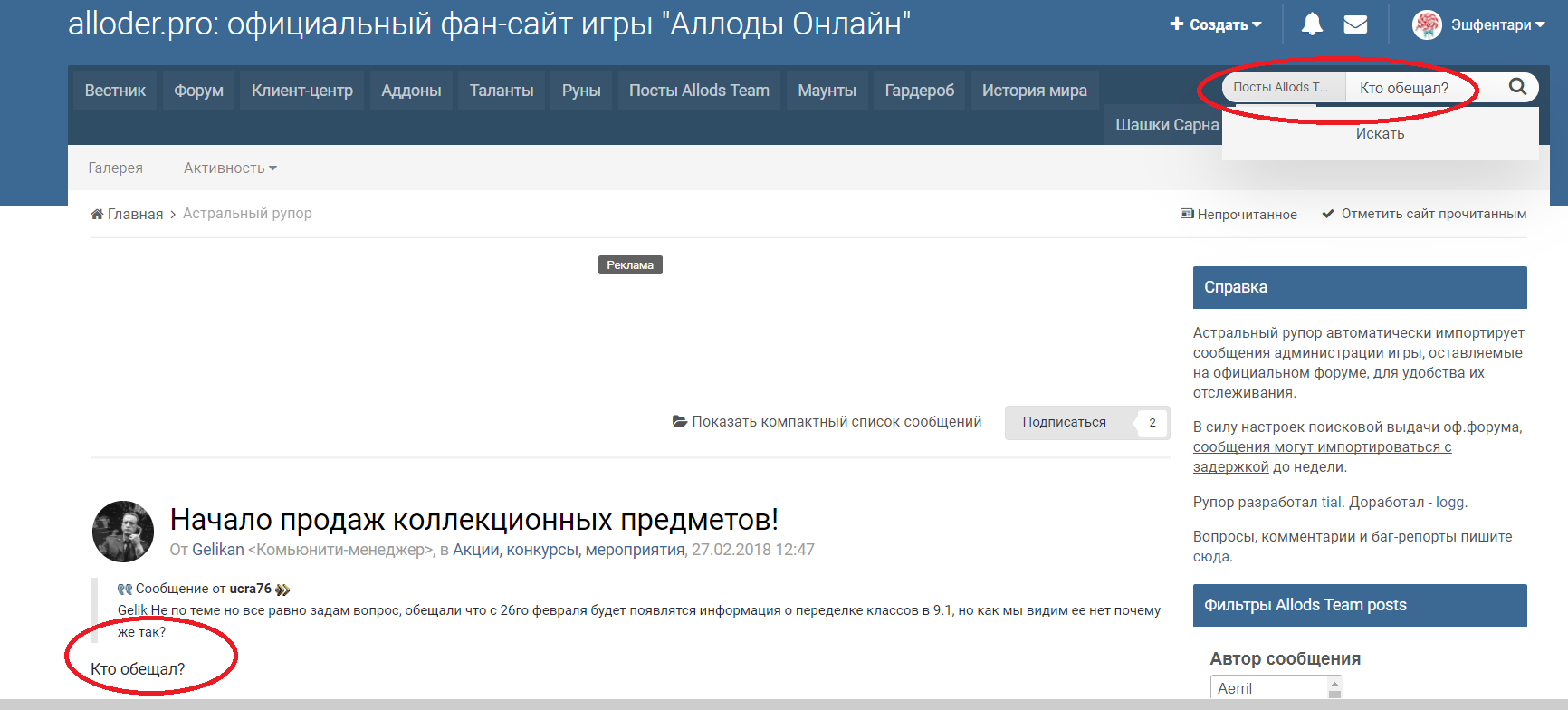Screen dimensions: 1568x710
Task: Go to the Гардероб page
Action: 919,91
